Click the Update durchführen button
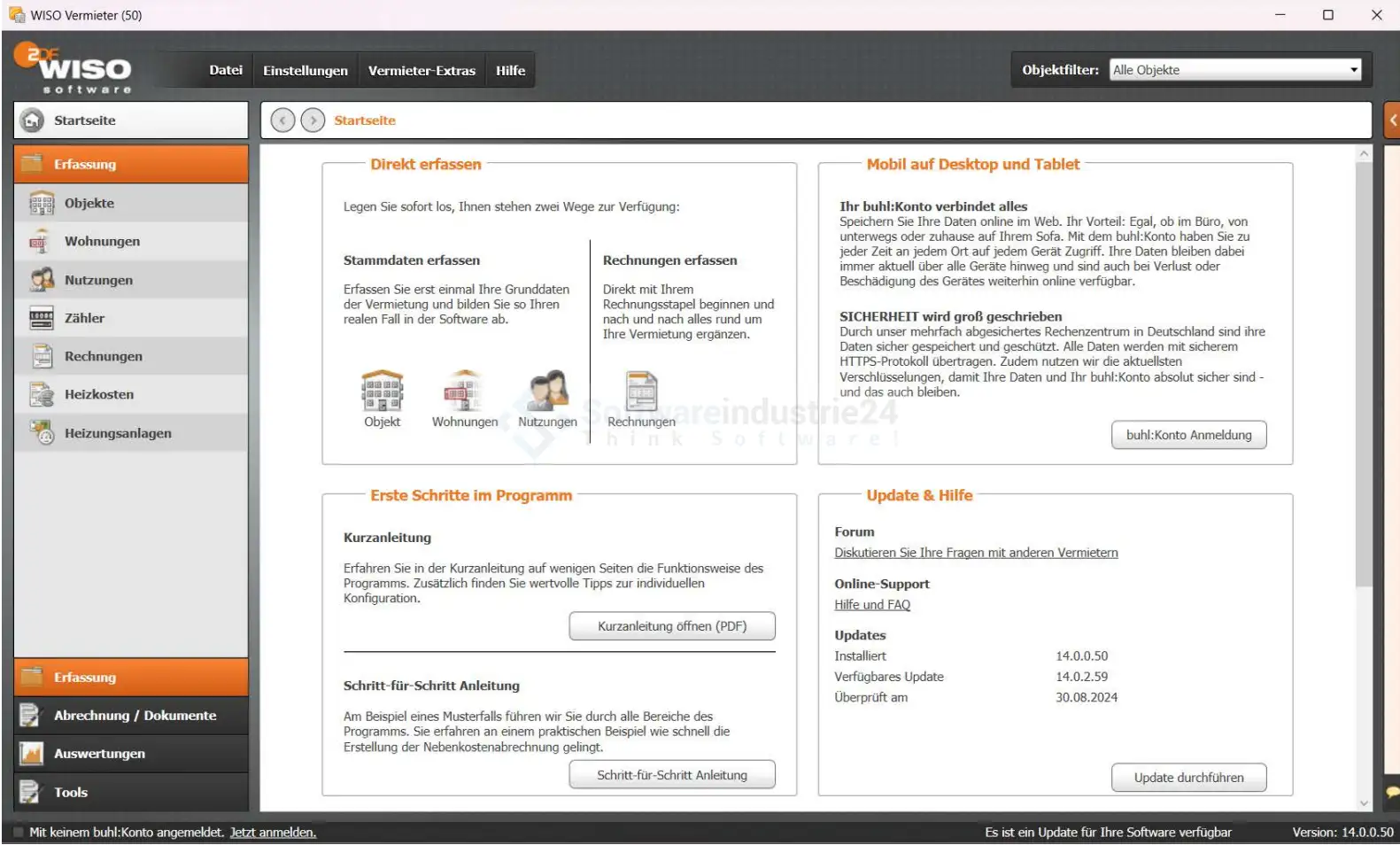The image size is (1400, 845). point(1188,778)
